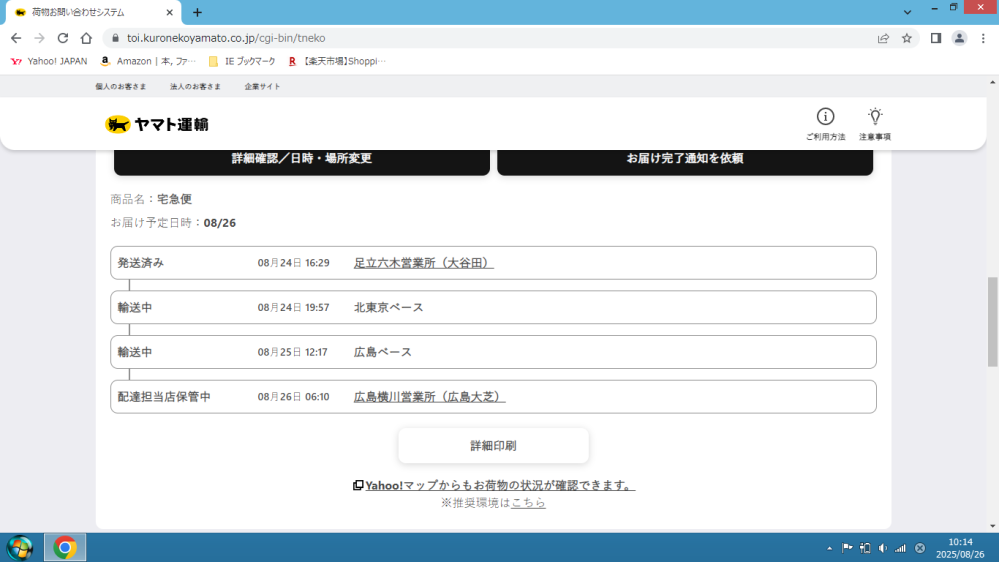Click the site lock icon in address bar
999x562 pixels.
(115, 38)
